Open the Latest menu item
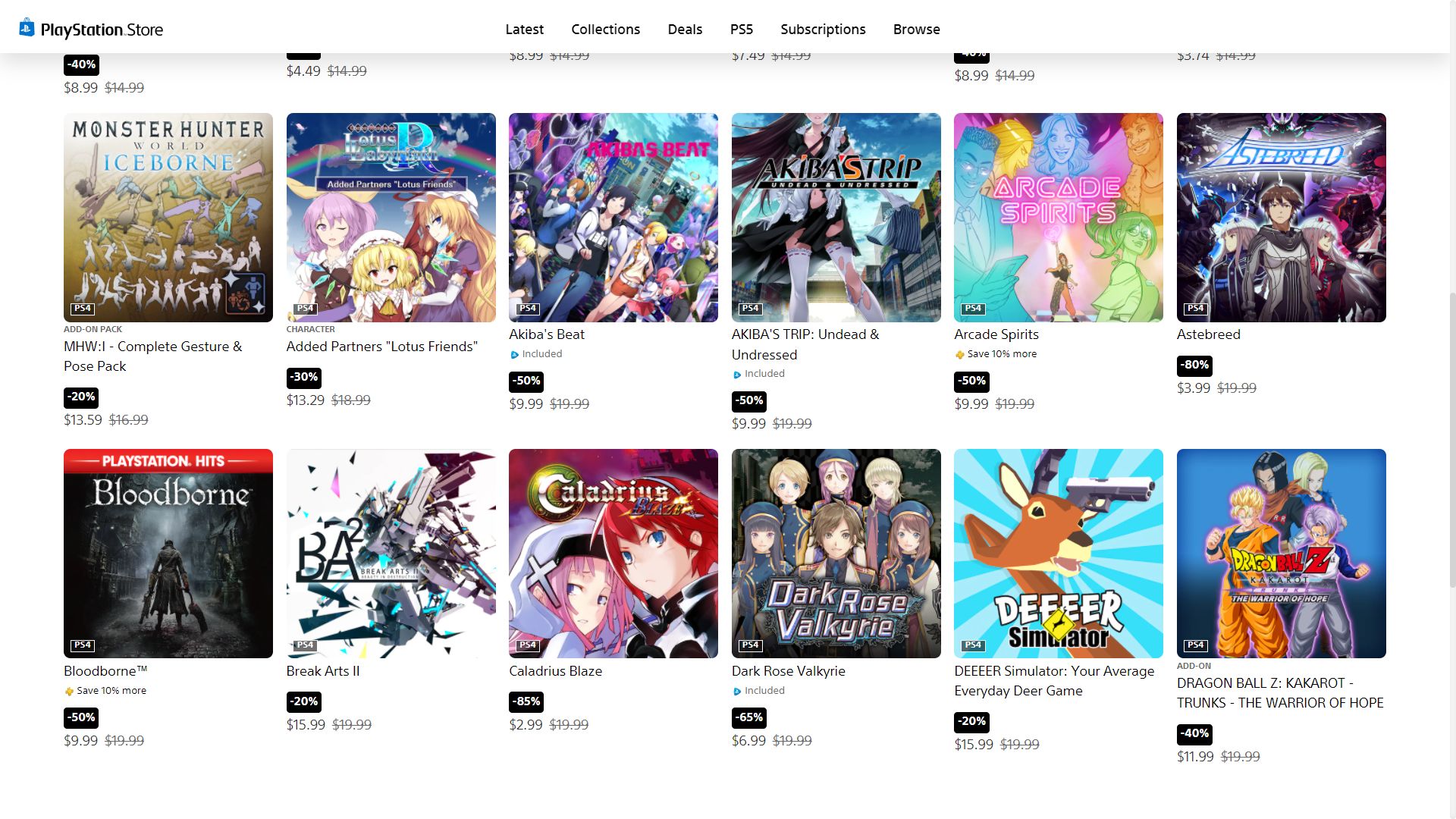The image size is (1456, 819). click(x=525, y=29)
